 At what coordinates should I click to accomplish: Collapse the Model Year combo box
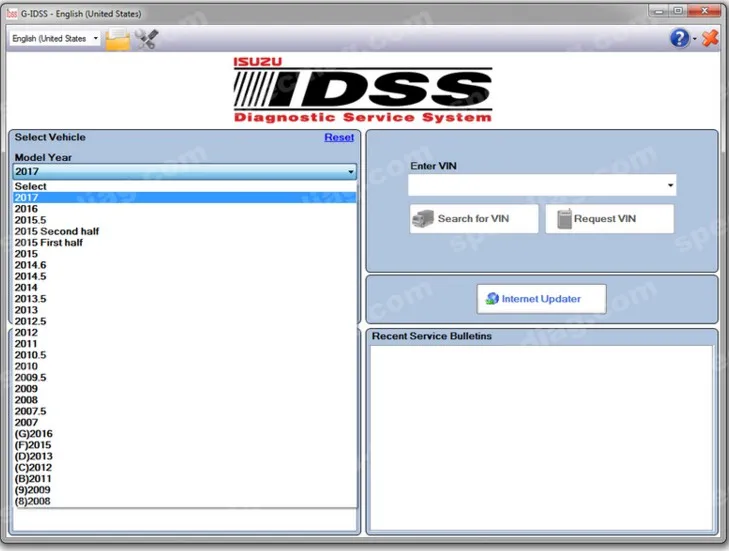(x=185, y=172)
